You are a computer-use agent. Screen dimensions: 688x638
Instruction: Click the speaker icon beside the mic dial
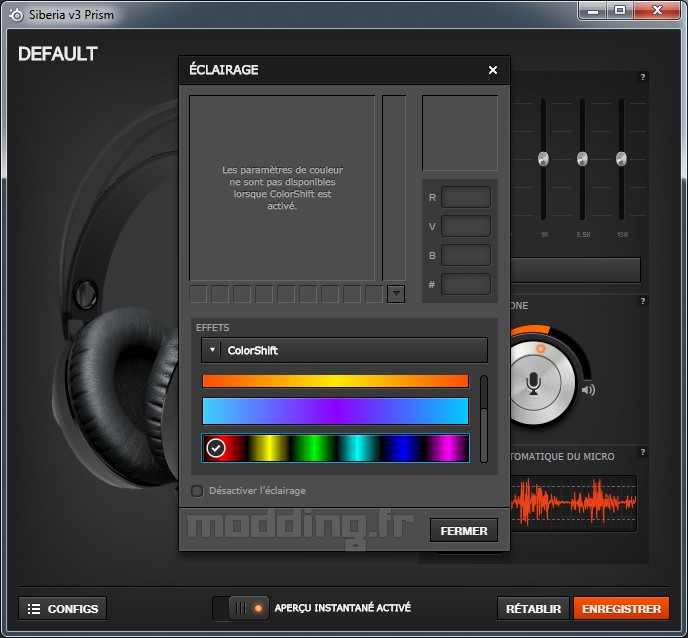click(x=588, y=390)
